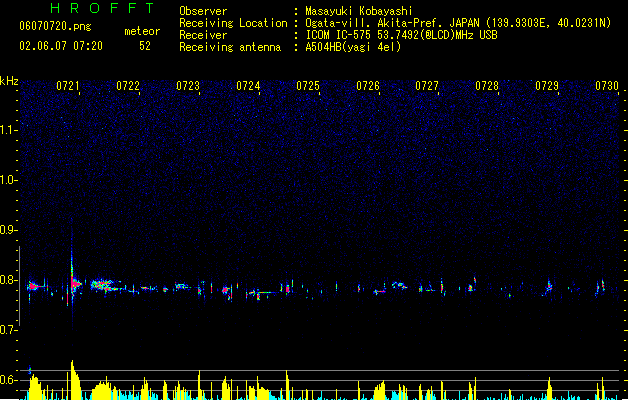Click the 0.8 frequency axis label
This screenshot has width=629, height=400.
point(7,280)
